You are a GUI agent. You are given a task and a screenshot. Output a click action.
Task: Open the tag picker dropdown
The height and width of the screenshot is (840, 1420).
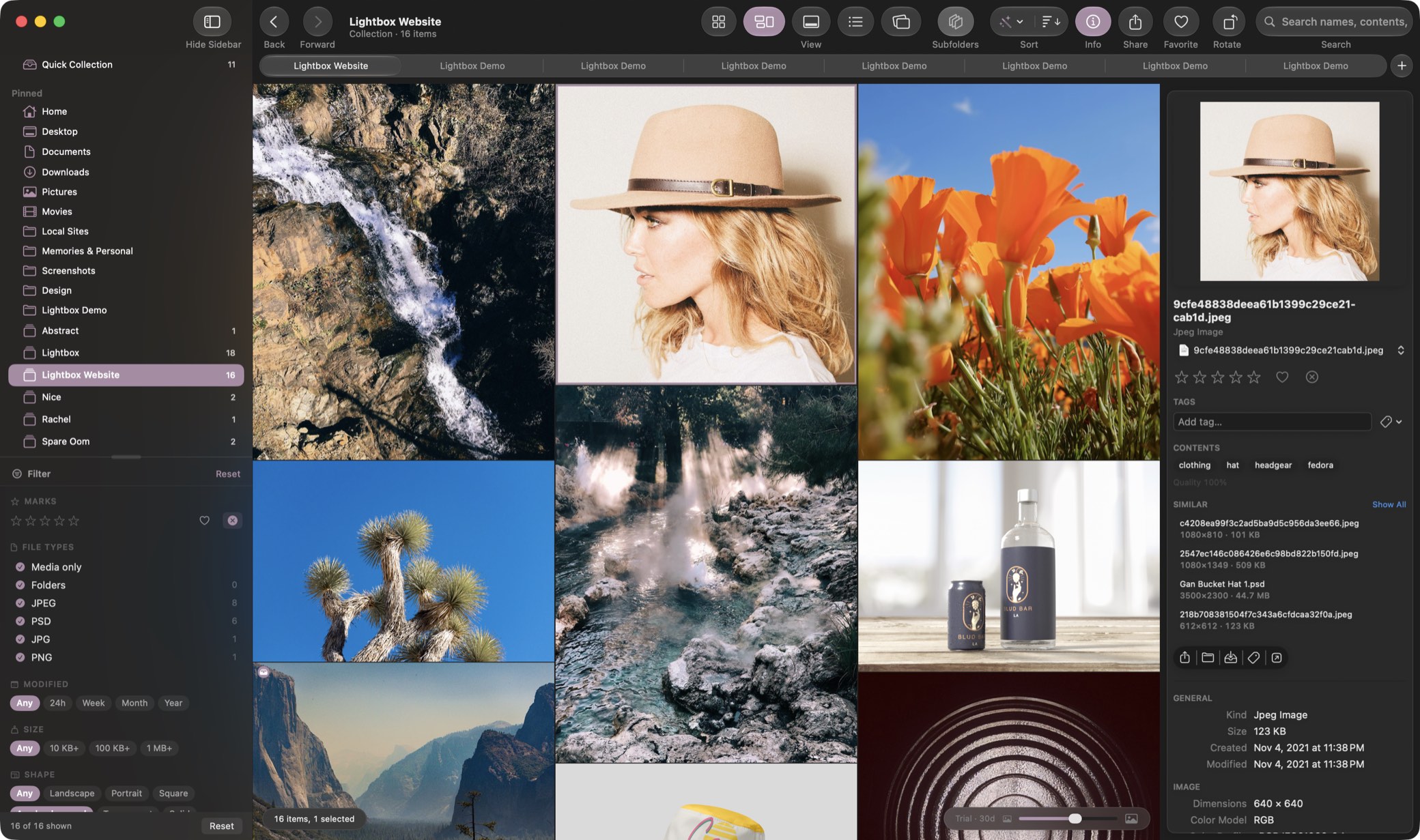coord(1391,422)
